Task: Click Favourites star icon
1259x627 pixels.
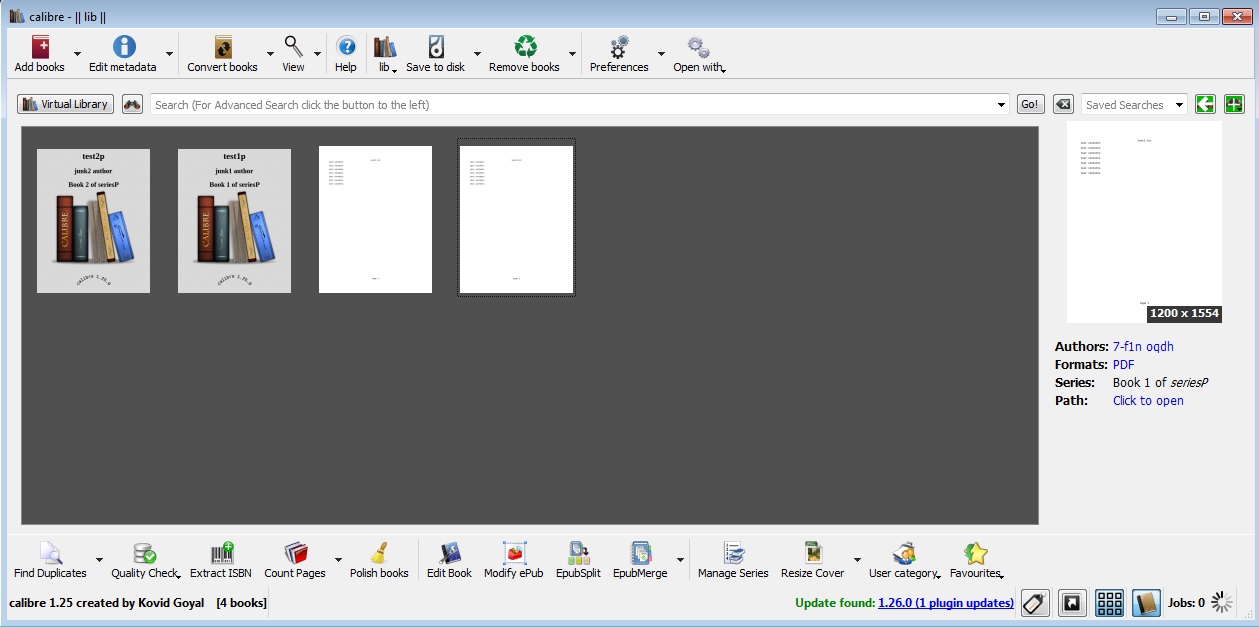Action: pos(975,553)
